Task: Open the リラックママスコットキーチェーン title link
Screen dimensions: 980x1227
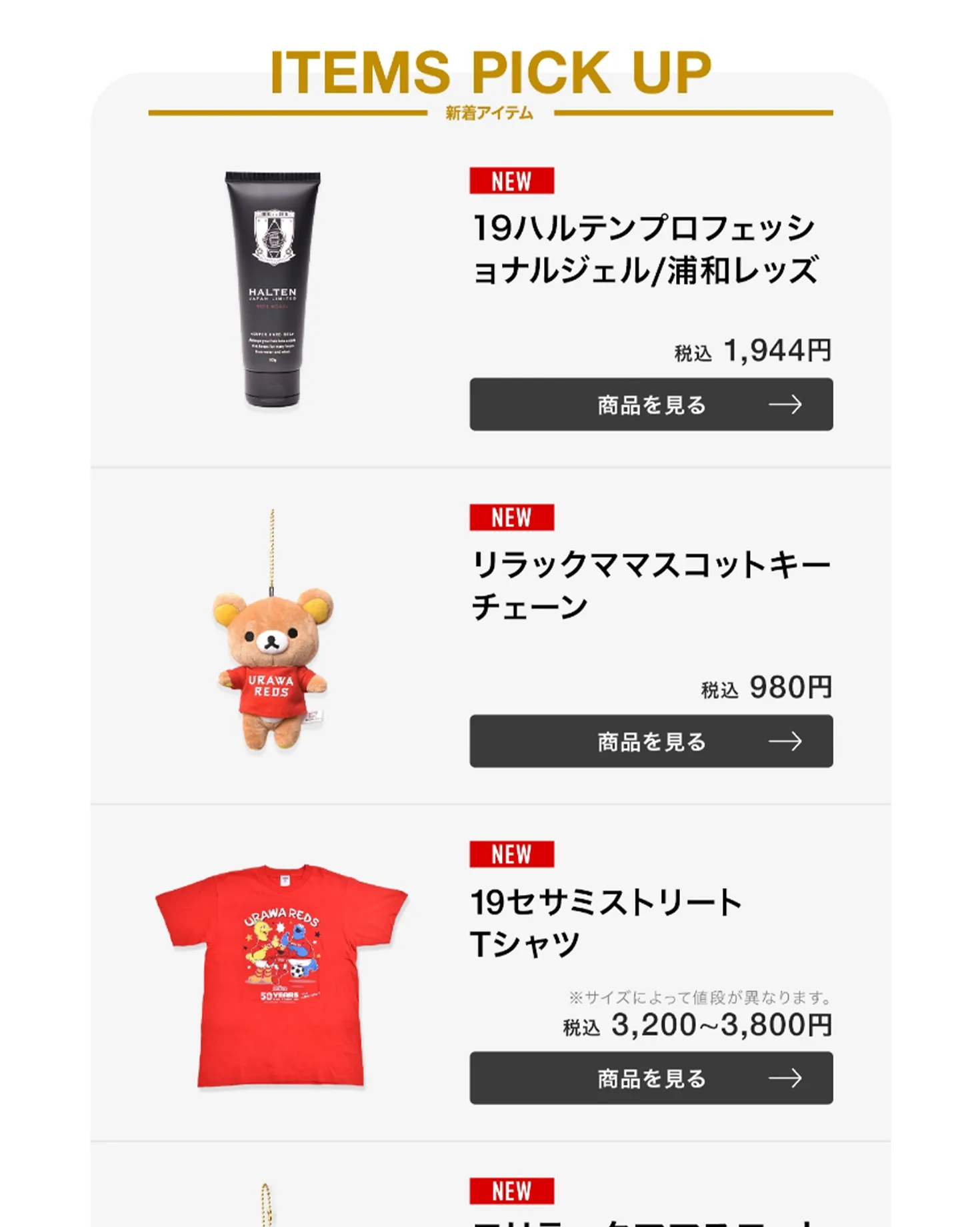Action: pos(651,586)
